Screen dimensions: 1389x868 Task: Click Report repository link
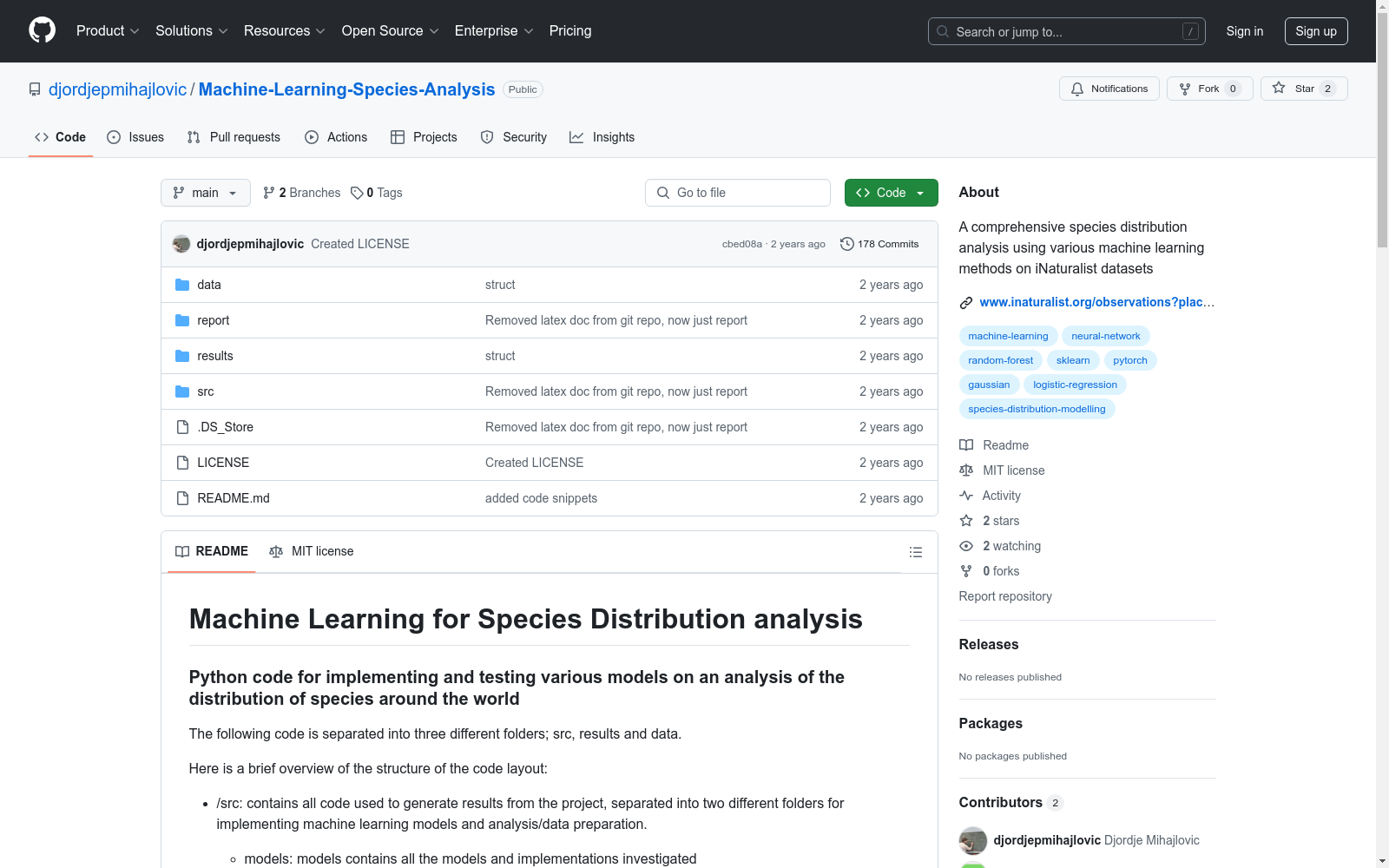click(1005, 596)
